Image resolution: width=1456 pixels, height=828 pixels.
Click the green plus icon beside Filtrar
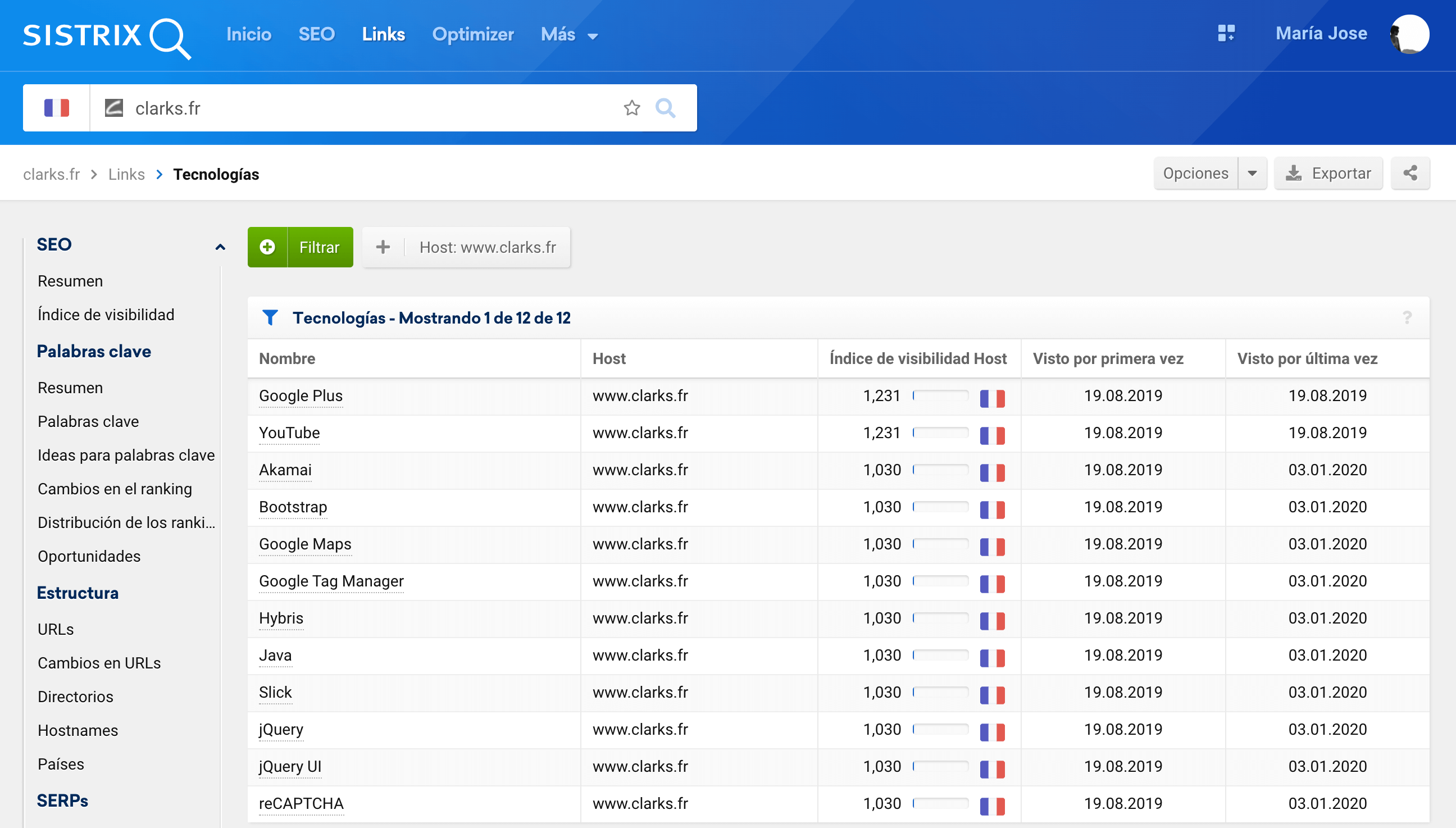click(267, 247)
